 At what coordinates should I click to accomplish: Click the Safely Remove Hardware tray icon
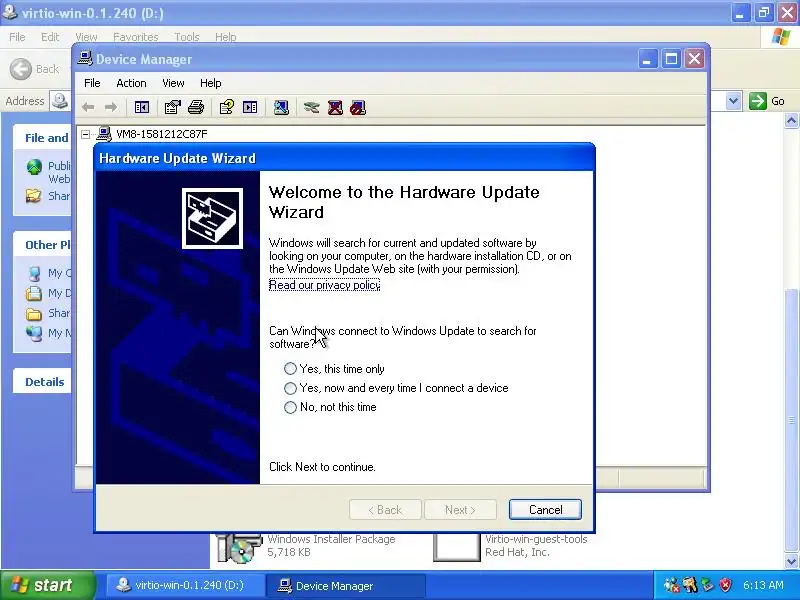(708, 585)
